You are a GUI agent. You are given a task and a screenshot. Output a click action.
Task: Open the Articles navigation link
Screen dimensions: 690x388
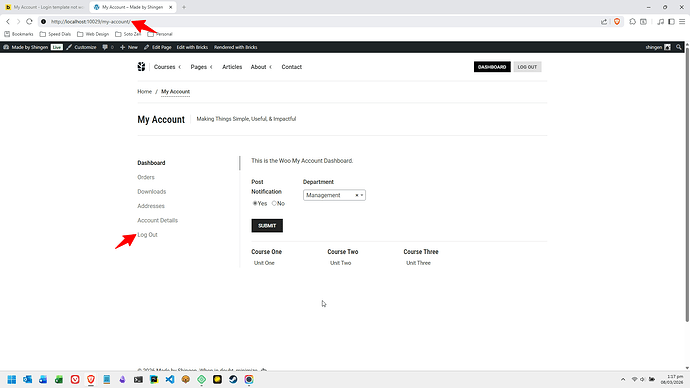pyautogui.click(x=232, y=67)
